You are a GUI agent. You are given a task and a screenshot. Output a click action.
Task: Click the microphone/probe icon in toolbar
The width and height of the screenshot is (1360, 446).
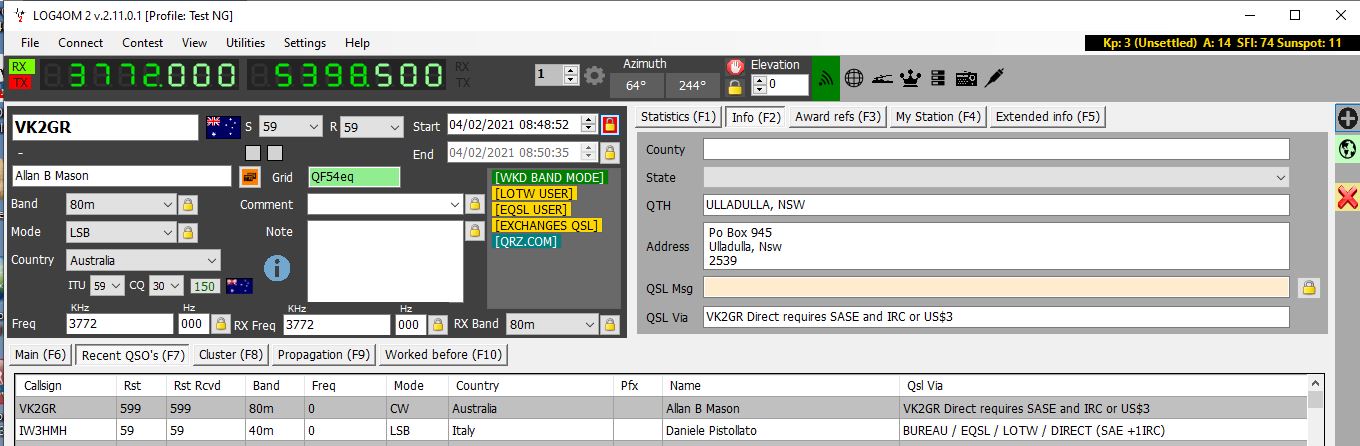pyautogui.click(x=993, y=77)
